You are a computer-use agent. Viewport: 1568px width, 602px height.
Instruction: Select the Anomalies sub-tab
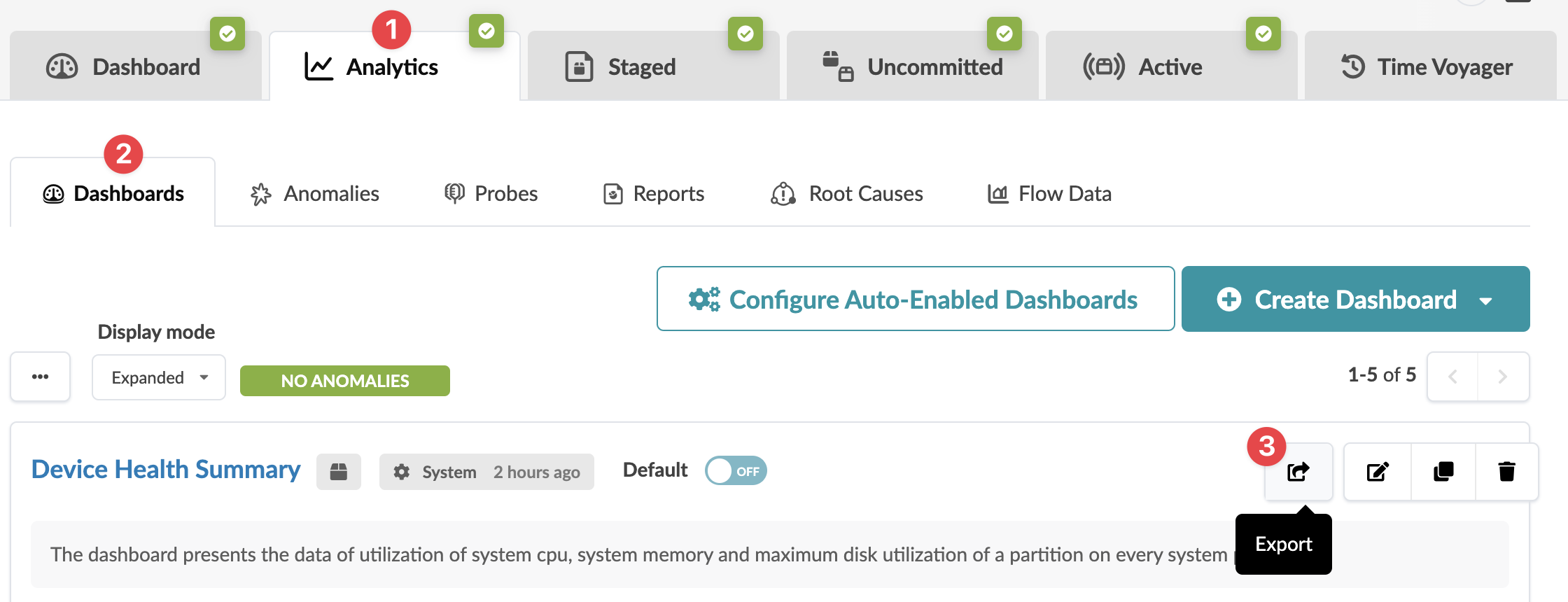[315, 194]
